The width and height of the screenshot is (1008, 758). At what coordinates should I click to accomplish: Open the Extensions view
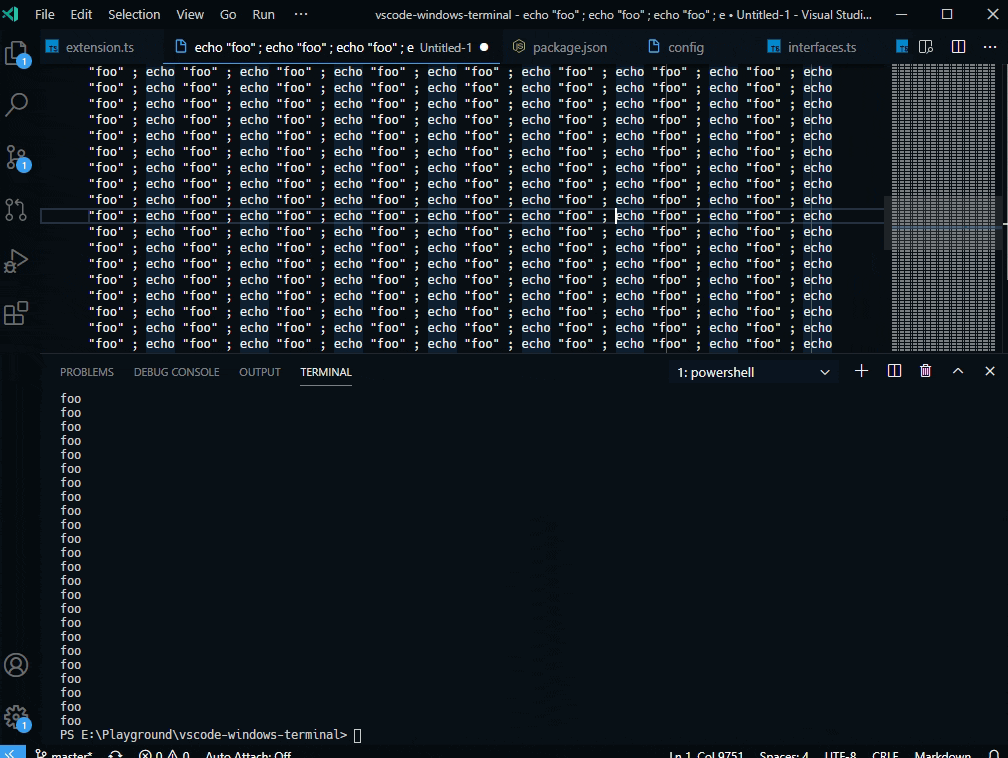pos(17,313)
